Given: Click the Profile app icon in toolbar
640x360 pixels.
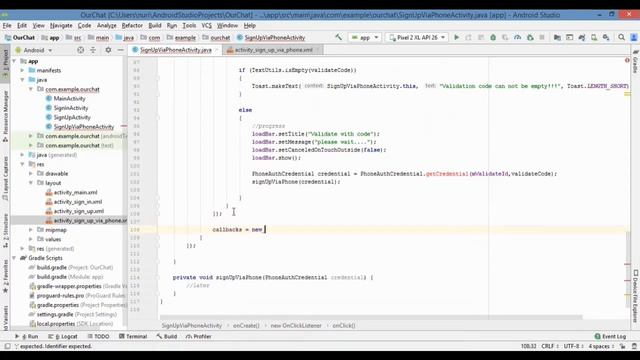Looking at the screenshot, I should click(517, 37).
